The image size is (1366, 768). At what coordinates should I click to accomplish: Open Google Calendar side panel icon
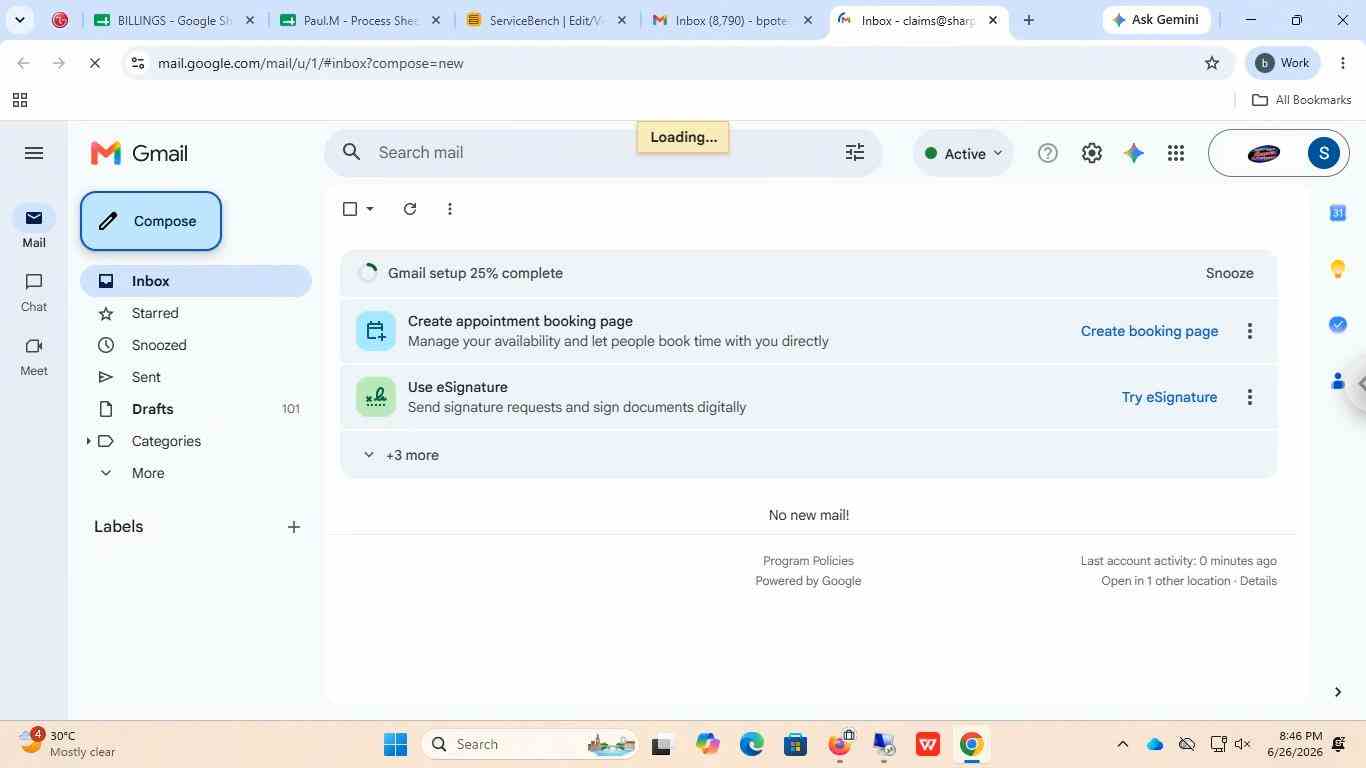[x=1337, y=212]
